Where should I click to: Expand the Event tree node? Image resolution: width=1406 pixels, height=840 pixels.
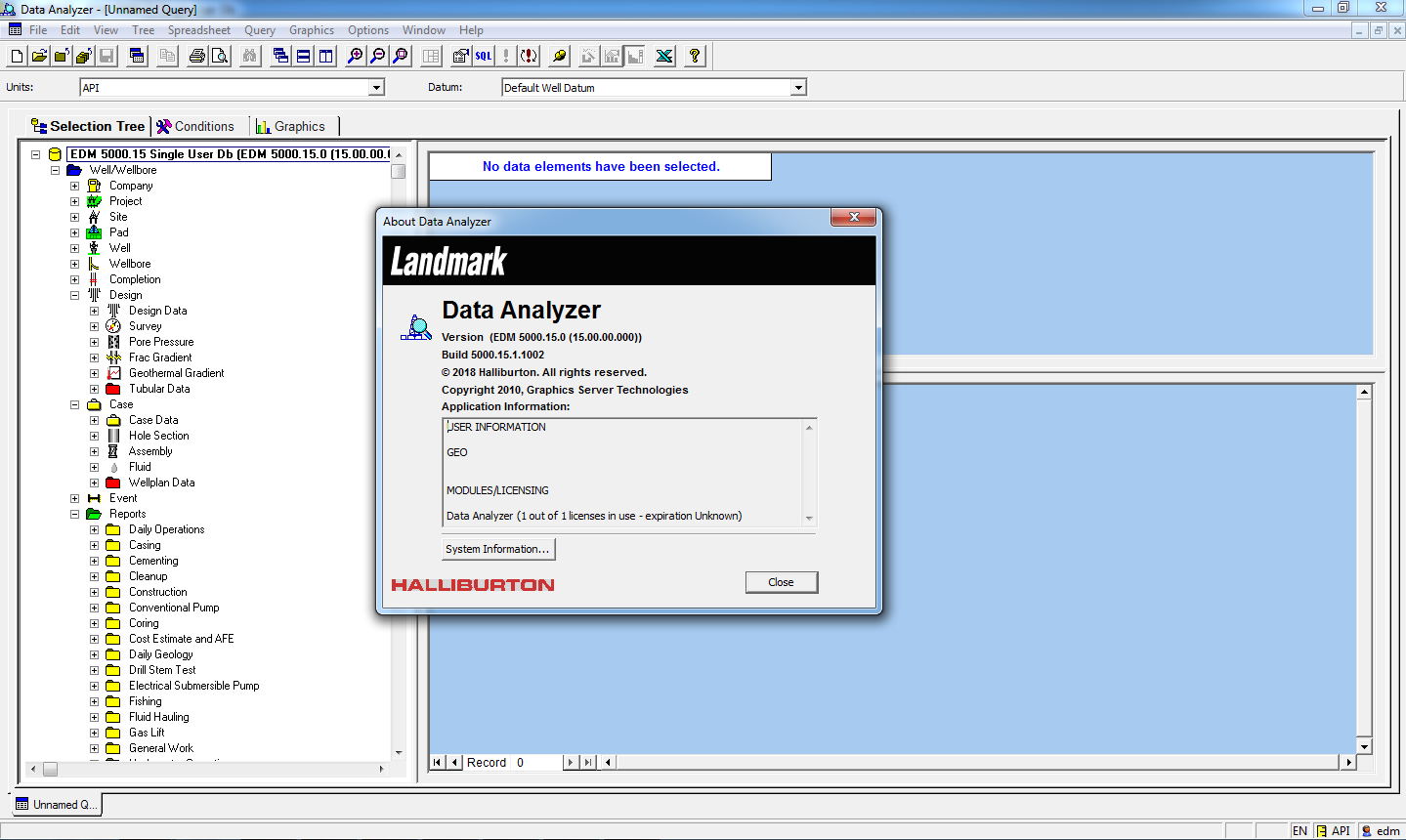(x=74, y=498)
